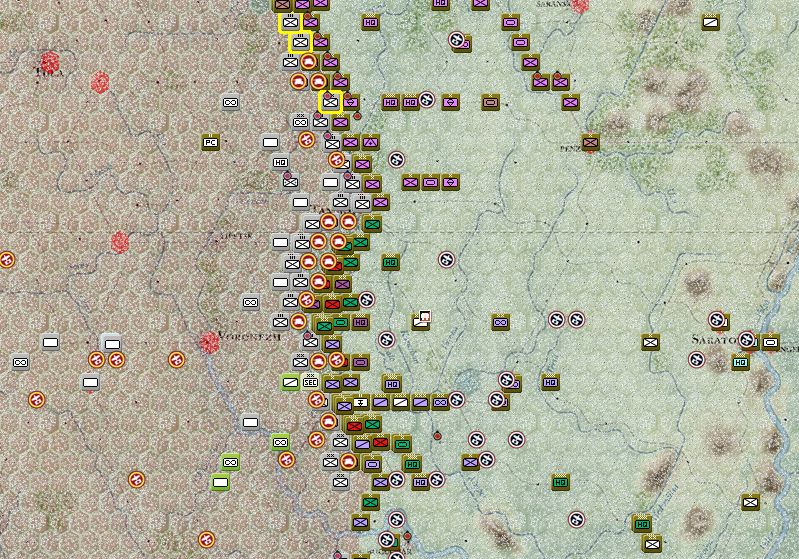Select red infantry counter left of green armor oval
Viewport: 799px width, 559px height.
(x=380, y=443)
